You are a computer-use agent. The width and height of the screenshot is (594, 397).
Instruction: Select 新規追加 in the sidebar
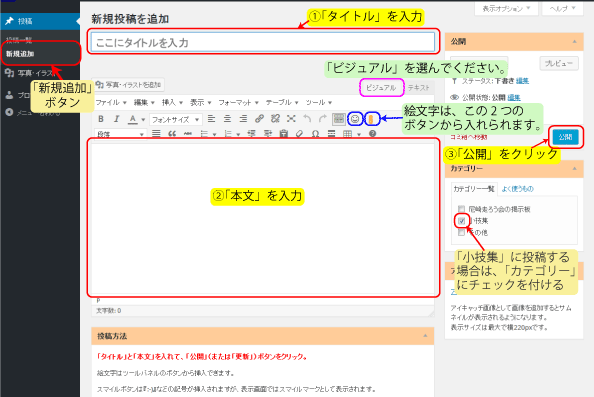20,54
